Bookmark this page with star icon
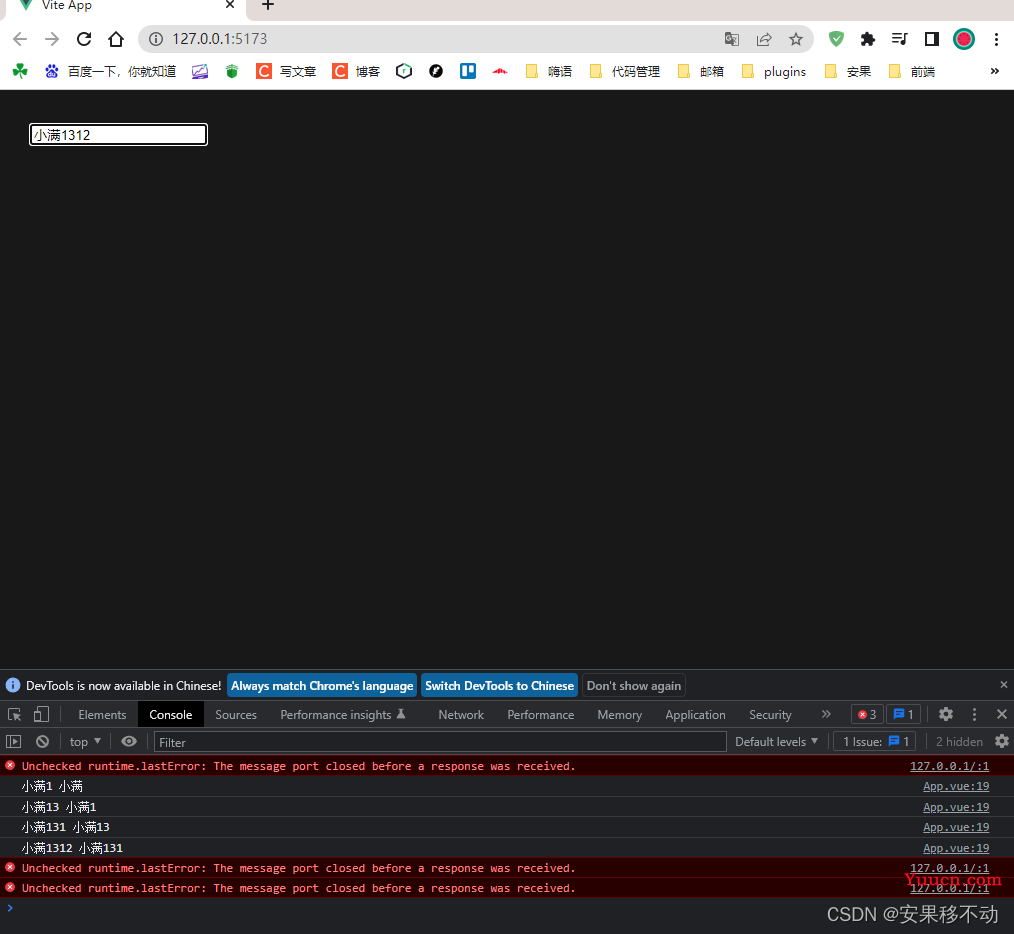This screenshot has width=1014, height=934. coord(796,39)
